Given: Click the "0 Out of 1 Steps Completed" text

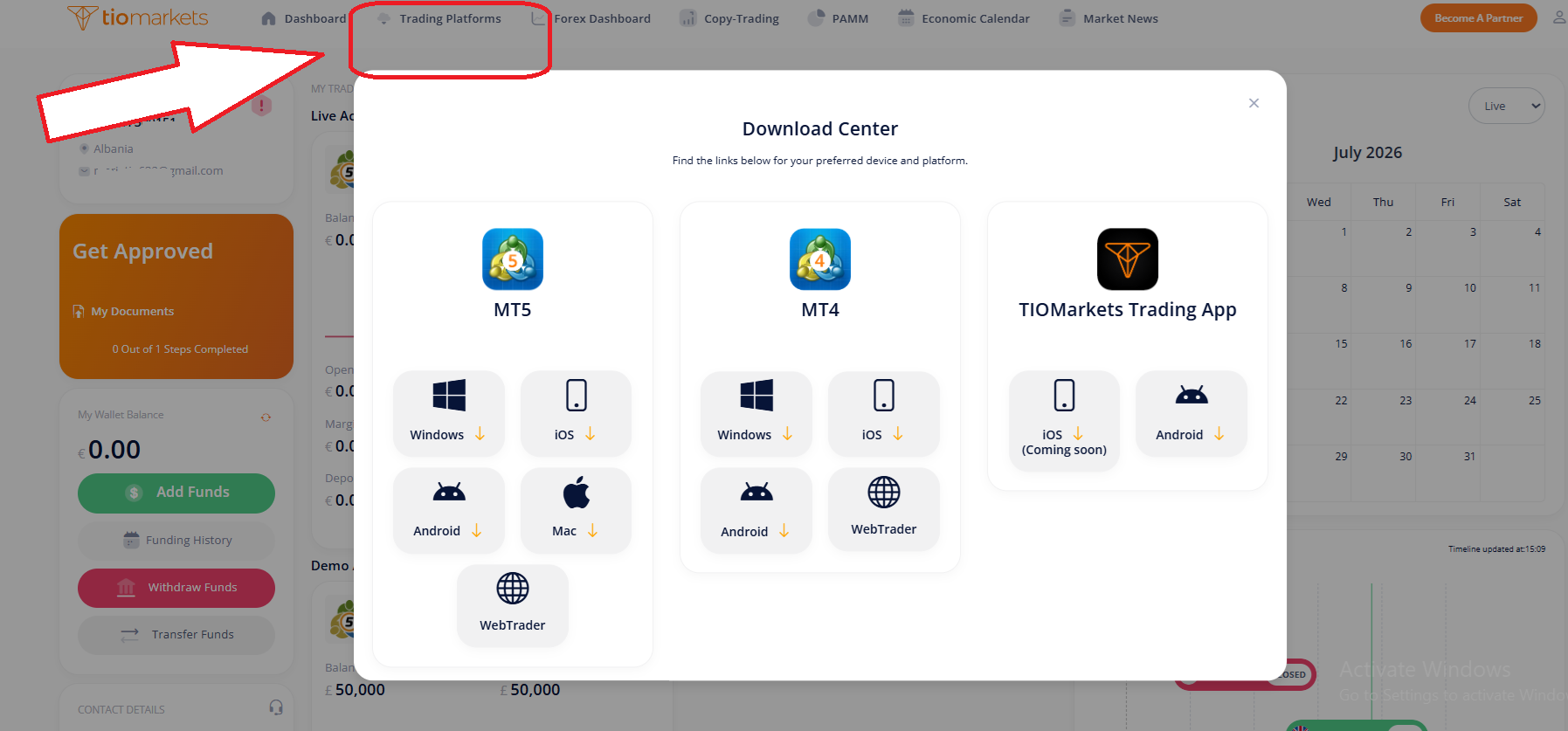Looking at the screenshot, I should tap(180, 349).
